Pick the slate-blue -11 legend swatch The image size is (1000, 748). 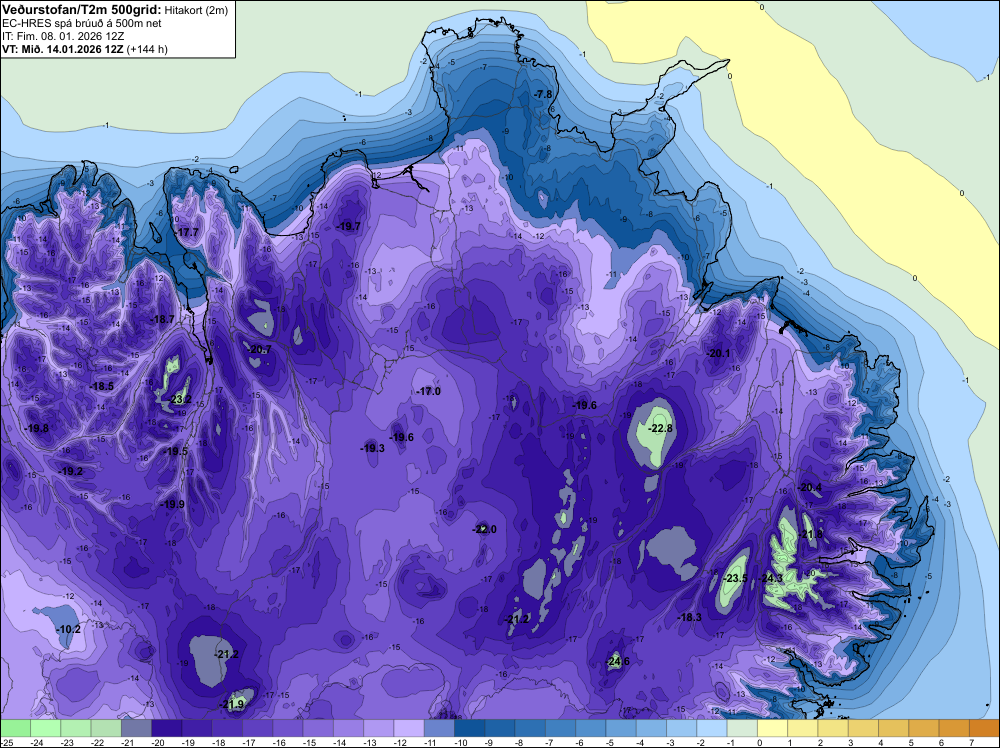click(x=439, y=728)
